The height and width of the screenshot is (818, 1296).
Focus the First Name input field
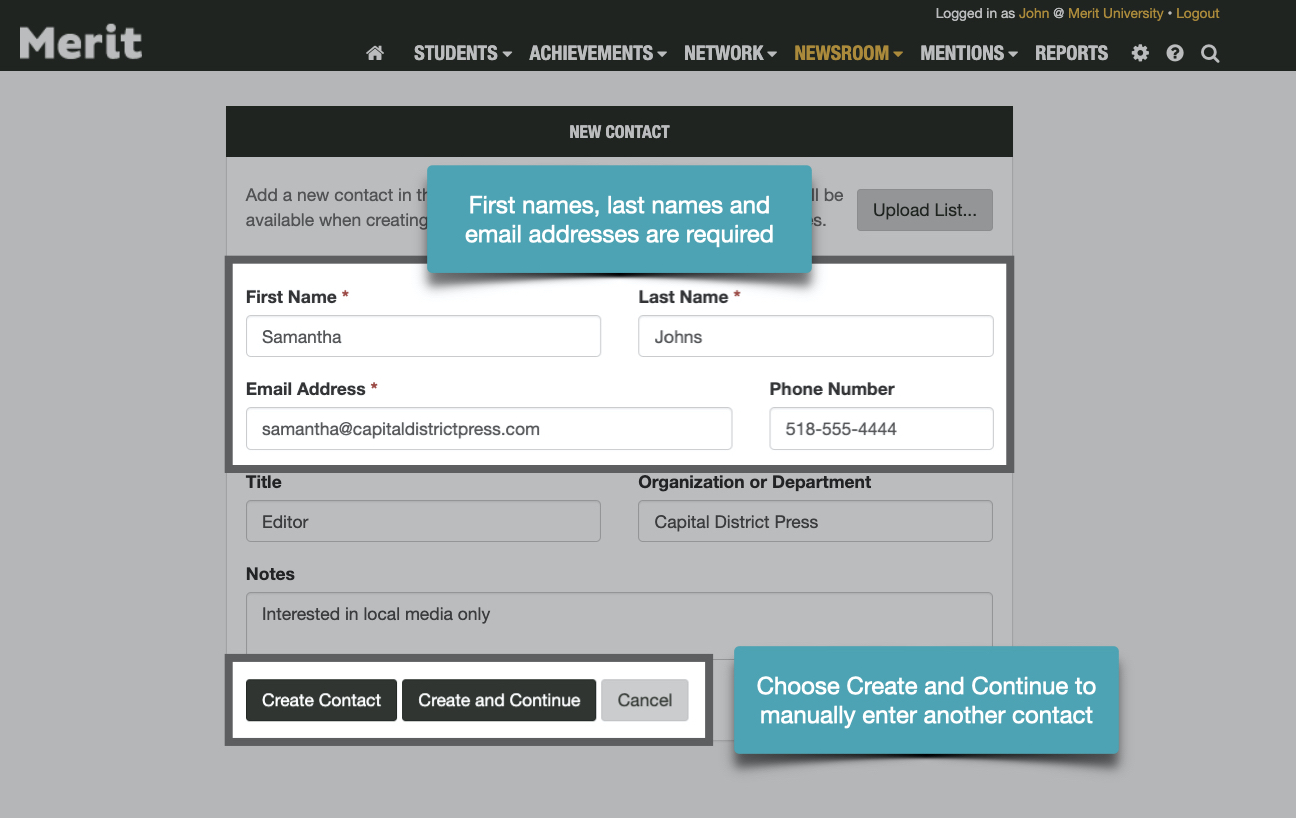coord(423,337)
